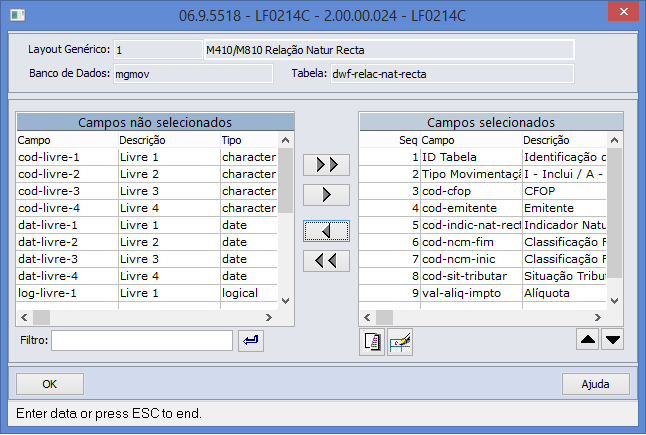646x435 pixels.
Task: Close the LF0214C window
Action: (x=623, y=11)
